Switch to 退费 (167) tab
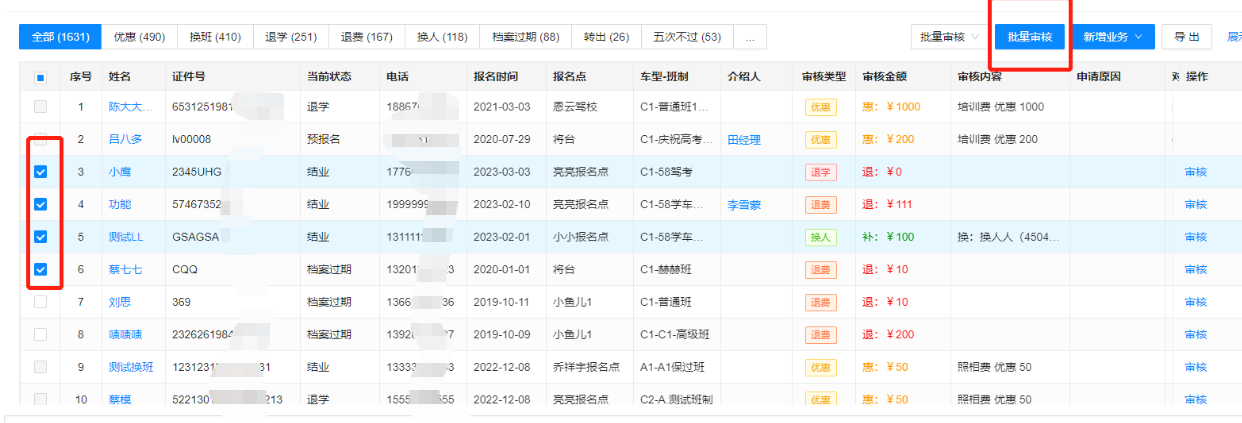Screen dimensions: 1242x423 pyautogui.click(x=367, y=37)
